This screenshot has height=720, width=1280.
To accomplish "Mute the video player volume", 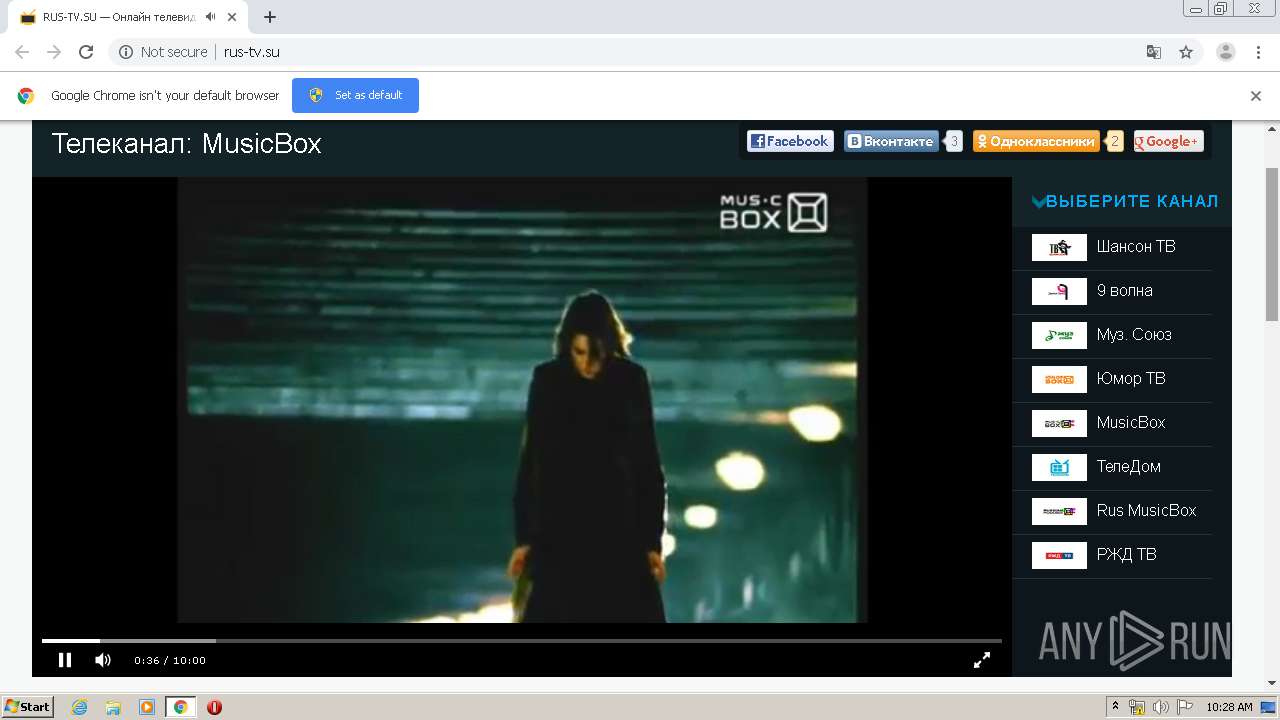I will (x=103, y=660).
